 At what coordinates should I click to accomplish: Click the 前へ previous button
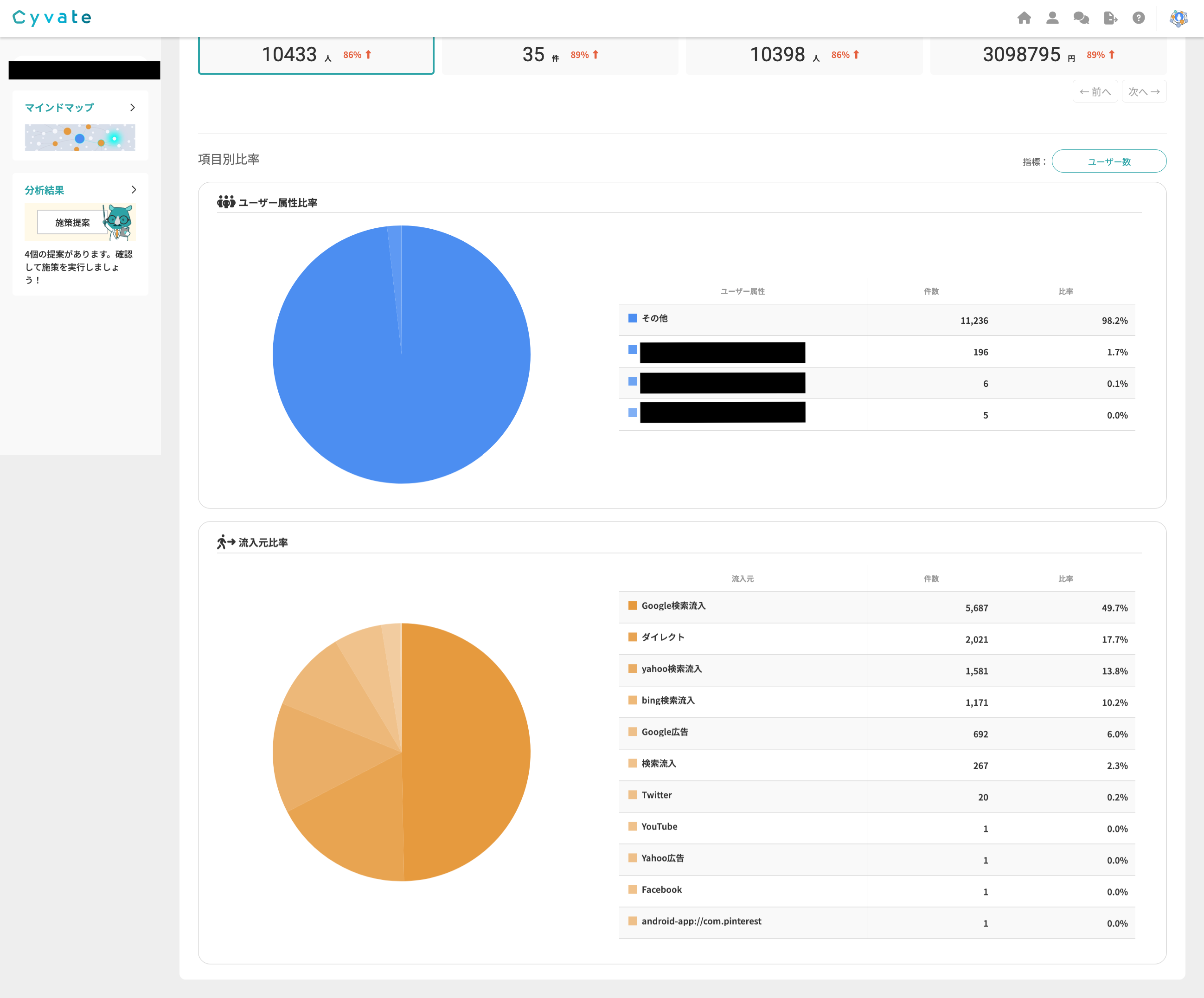(x=1095, y=92)
